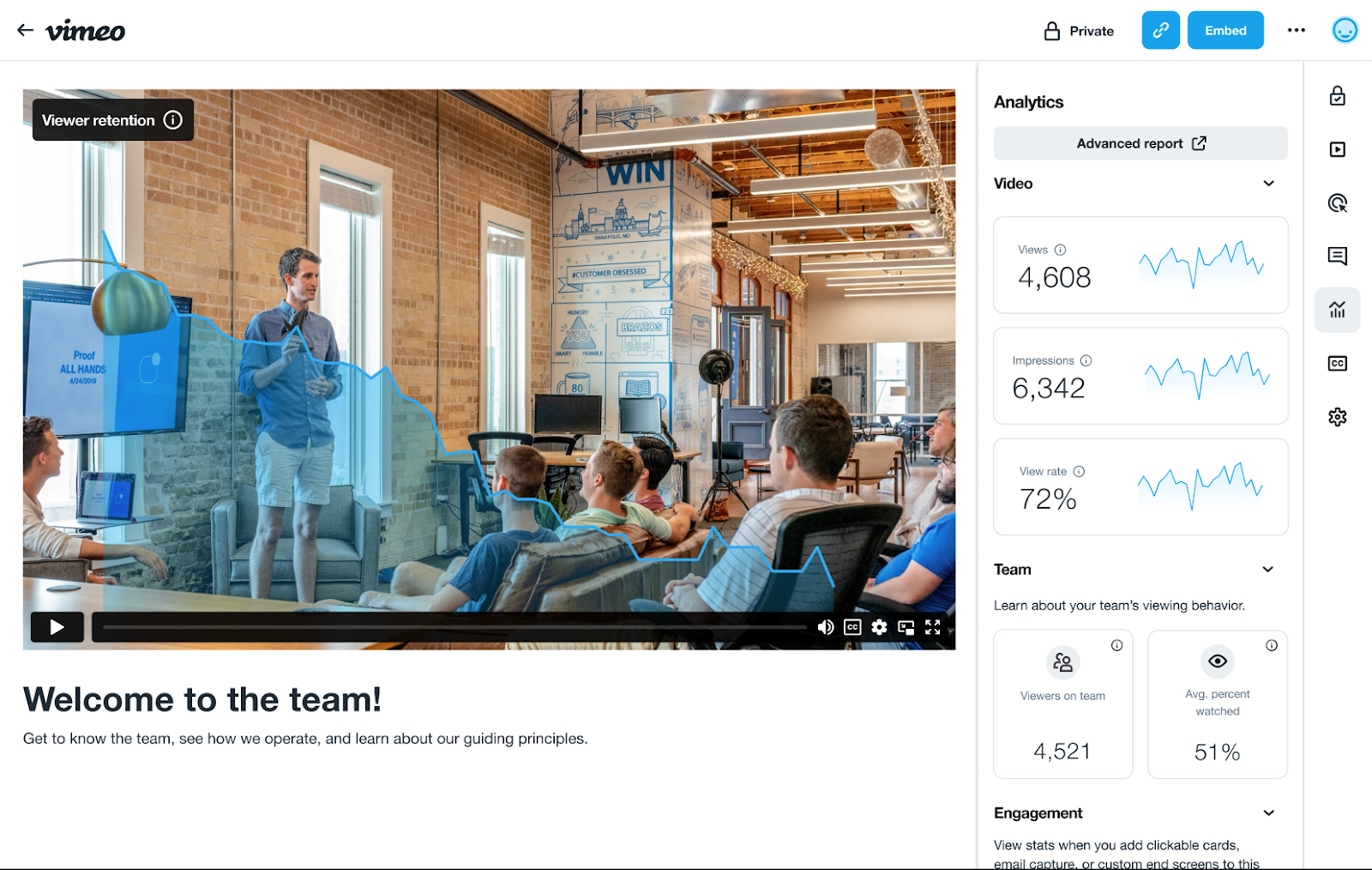Image resolution: width=1372 pixels, height=870 pixels.
Task: Open the player play-square sidebar icon
Action: (x=1337, y=149)
